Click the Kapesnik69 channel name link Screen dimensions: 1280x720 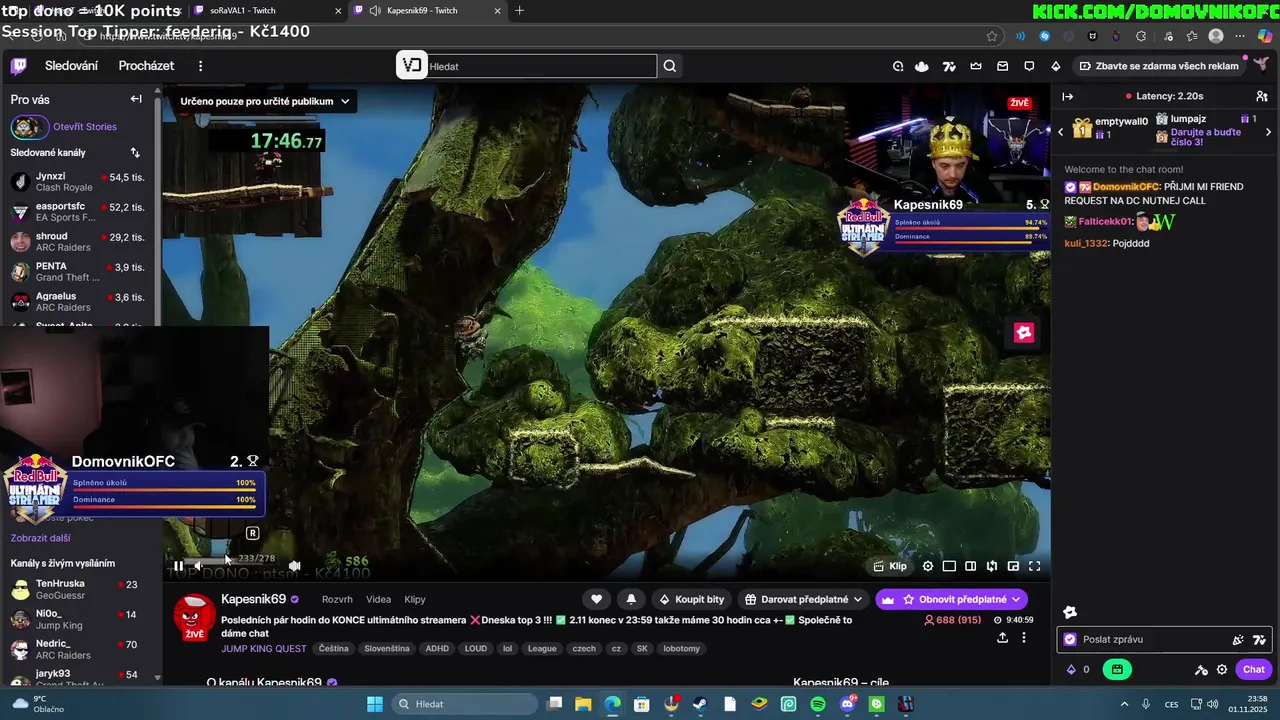253,599
